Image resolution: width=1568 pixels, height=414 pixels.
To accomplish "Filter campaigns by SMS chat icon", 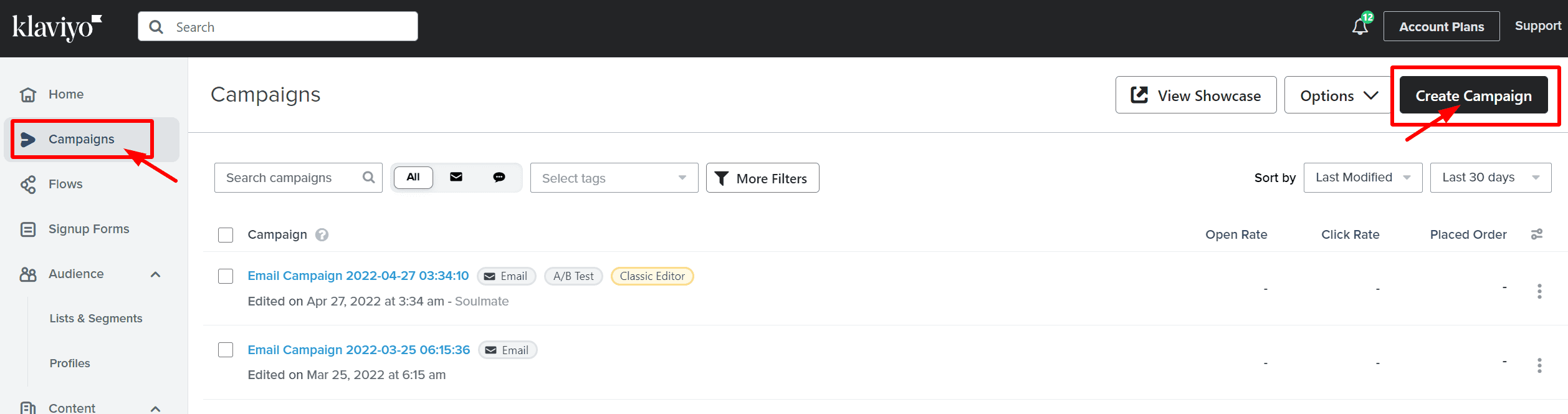I will [x=499, y=177].
